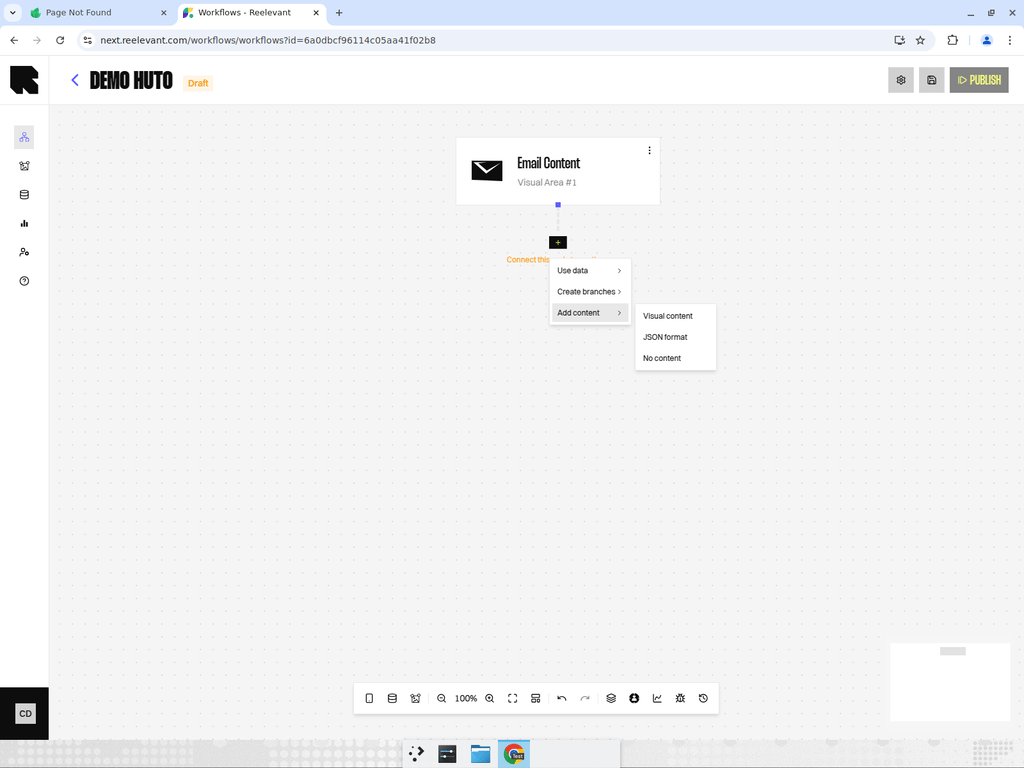Open the image assets icon in left sidebar

pyautogui.click(x=24, y=166)
